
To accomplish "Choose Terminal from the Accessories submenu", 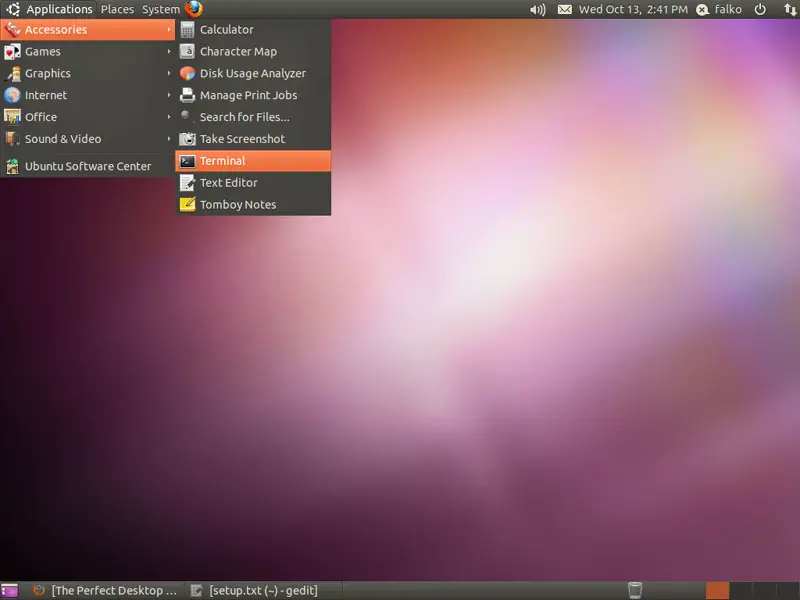I will [253, 161].
